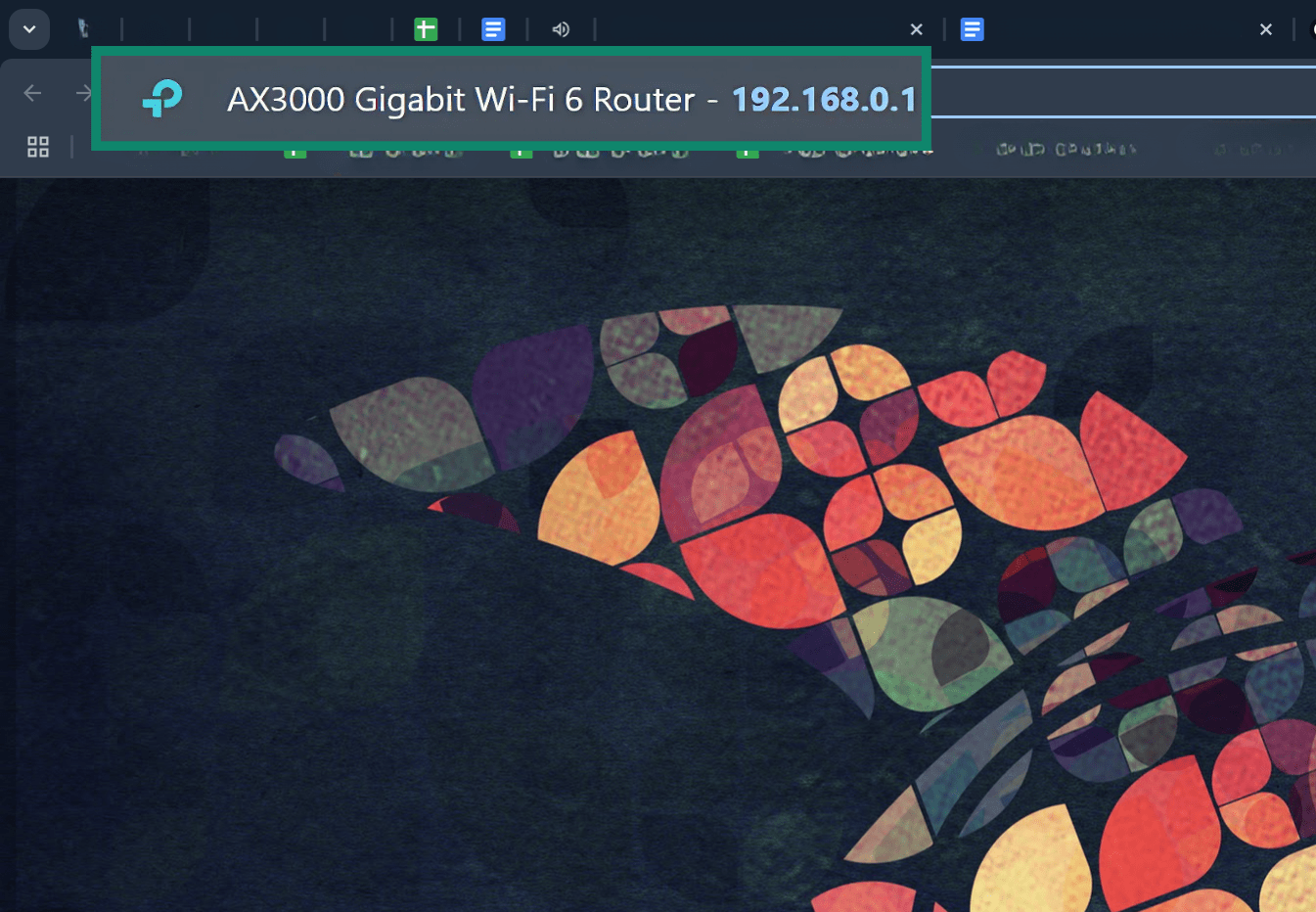Mute the tab showing the speaker icon
The height and width of the screenshot is (912, 1316).
coord(561,29)
